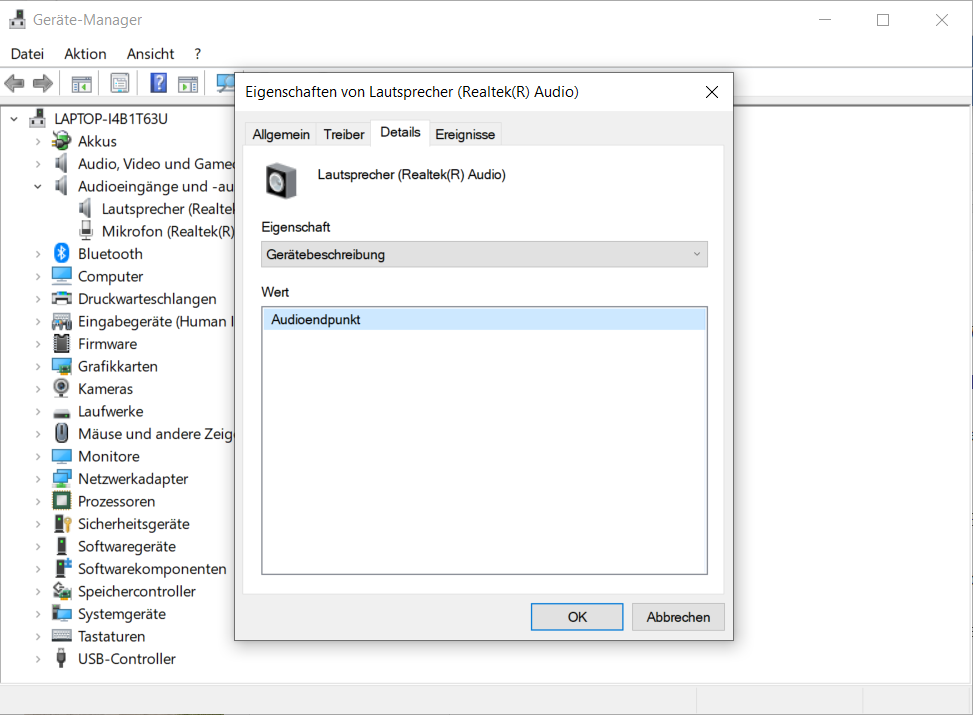This screenshot has width=973, height=715.
Task: Click the USB-Controller plug icon
Action: 61,658
